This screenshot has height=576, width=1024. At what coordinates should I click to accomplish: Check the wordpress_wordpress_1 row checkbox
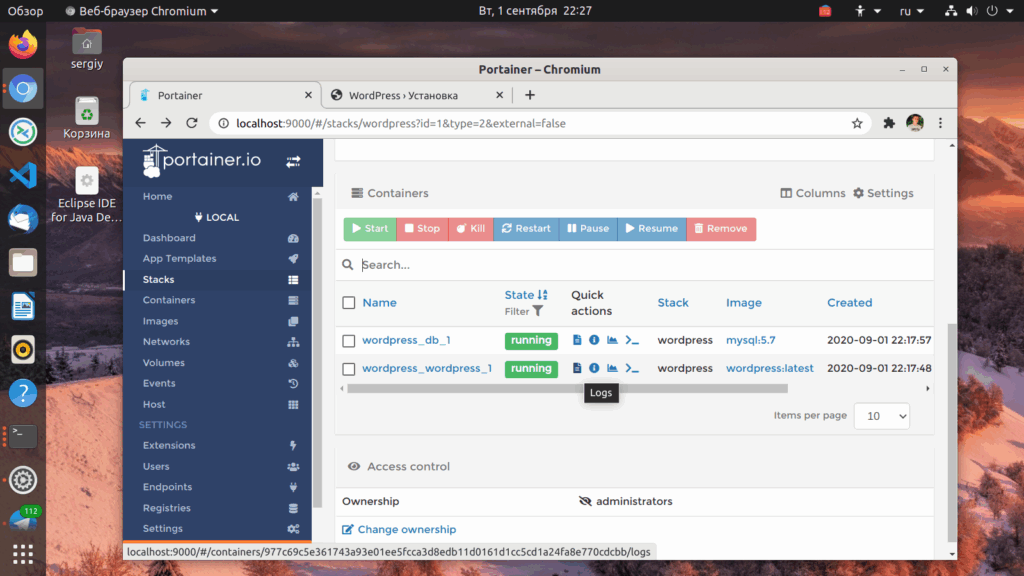[349, 369]
